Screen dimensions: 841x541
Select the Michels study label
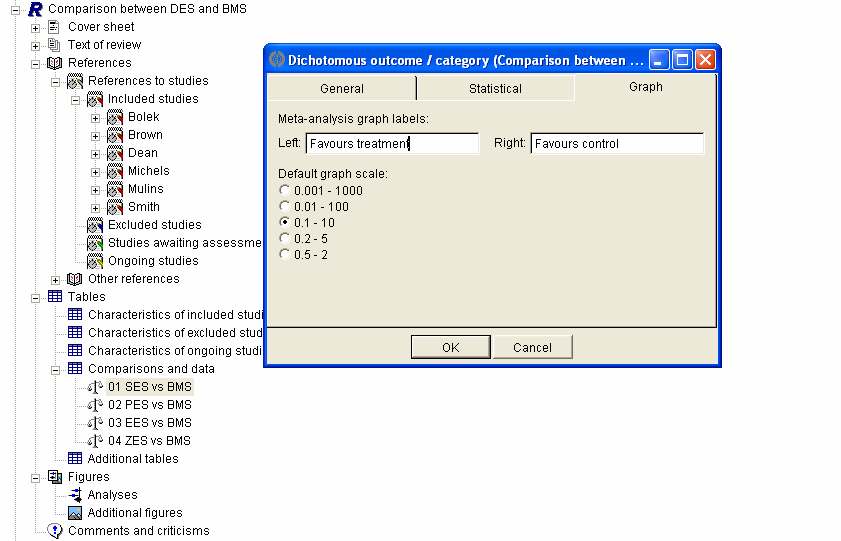tap(149, 171)
